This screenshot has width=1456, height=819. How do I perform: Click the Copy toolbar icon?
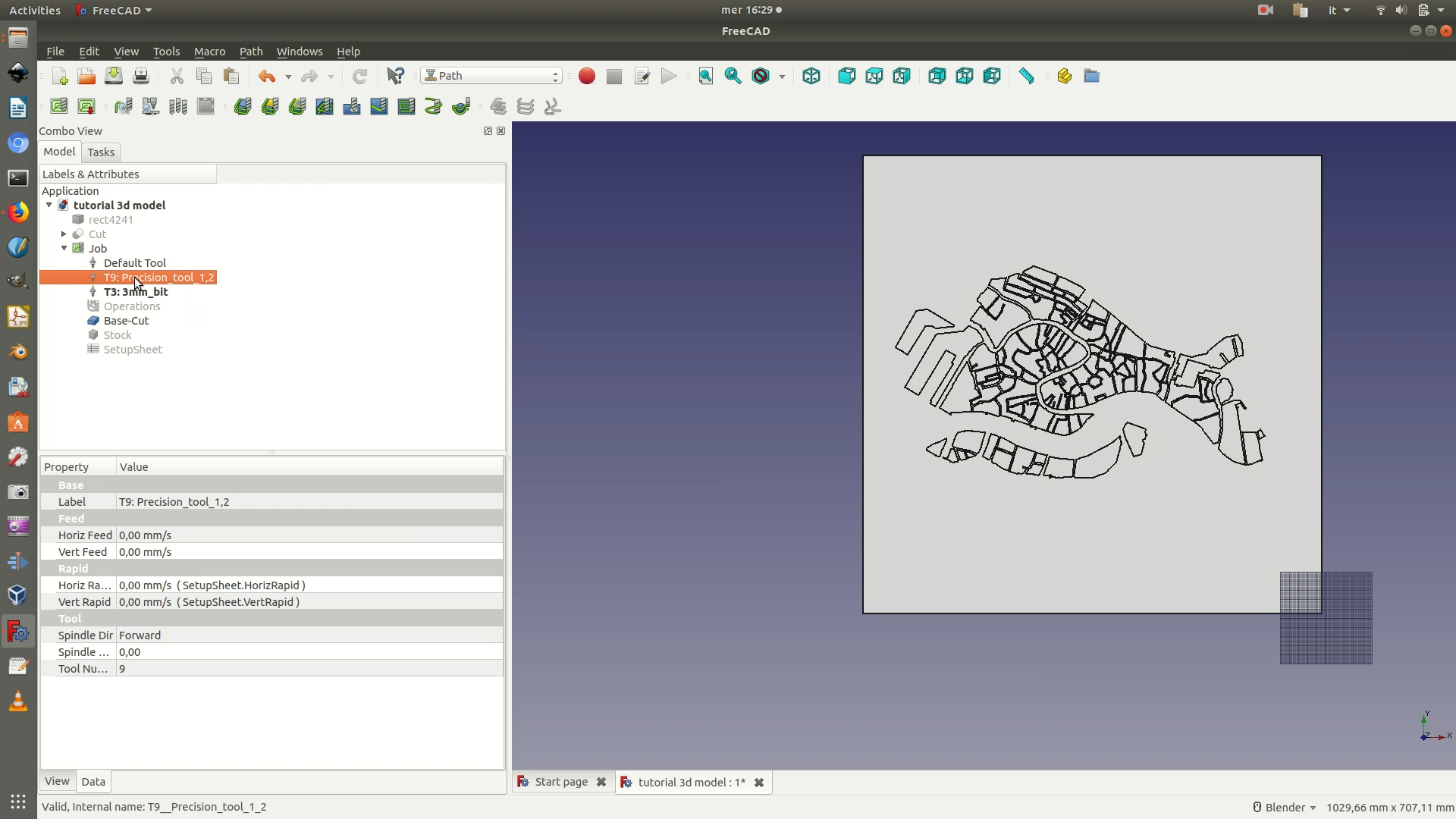pos(204,76)
